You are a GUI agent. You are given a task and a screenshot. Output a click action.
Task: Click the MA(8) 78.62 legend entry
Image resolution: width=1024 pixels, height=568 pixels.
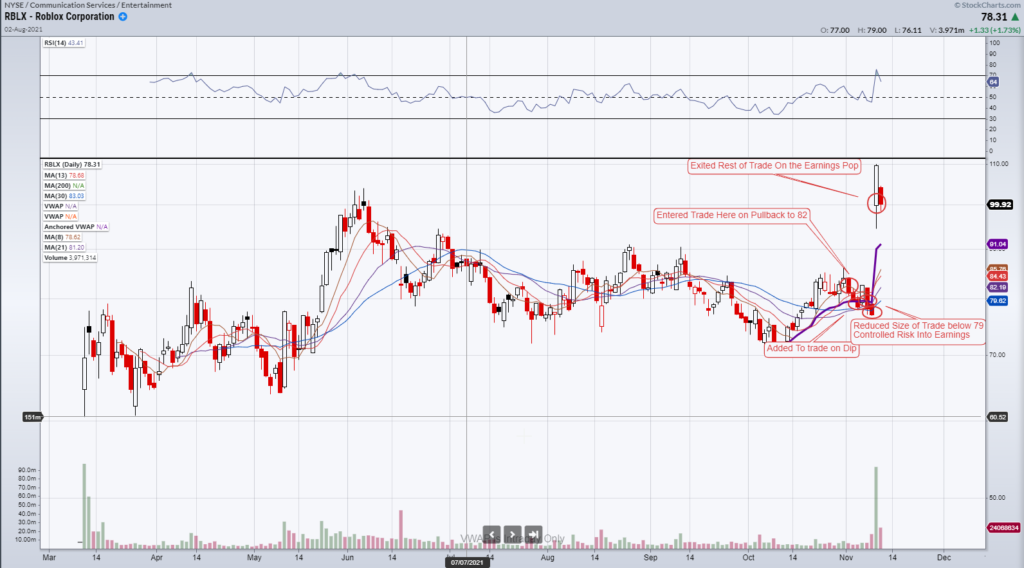63,237
